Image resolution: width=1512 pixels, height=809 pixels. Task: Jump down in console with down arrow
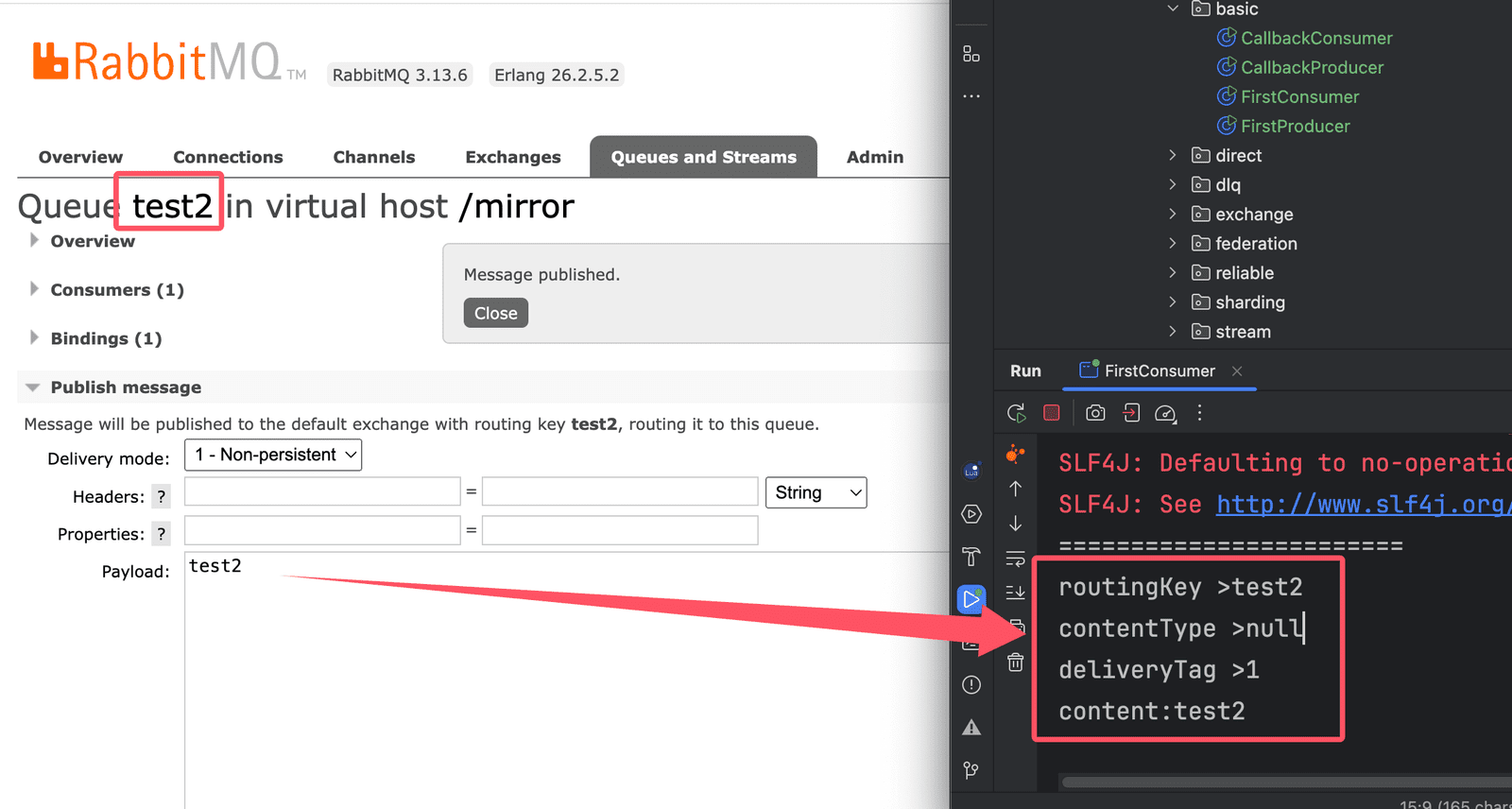coord(1016,524)
